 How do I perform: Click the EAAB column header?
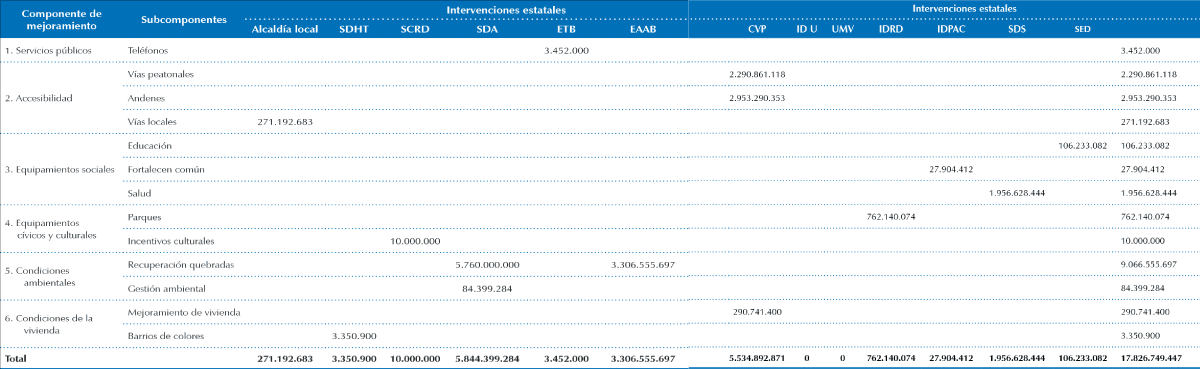pyautogui.click(x=644, y=29)
